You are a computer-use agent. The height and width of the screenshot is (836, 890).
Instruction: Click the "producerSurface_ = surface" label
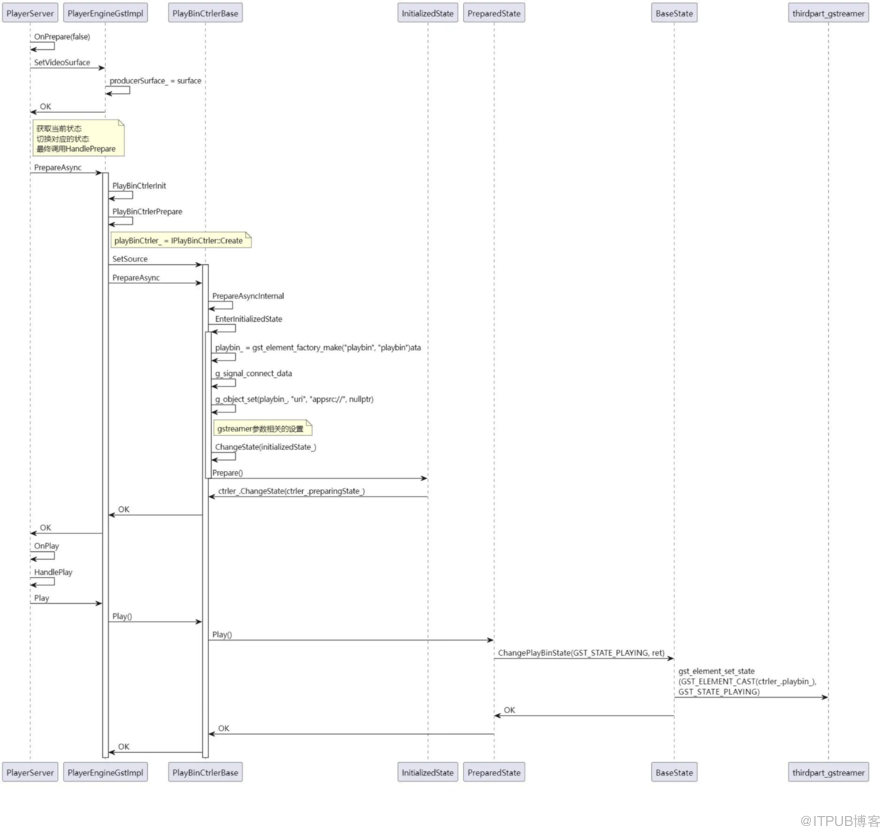[x=155, y=81]
